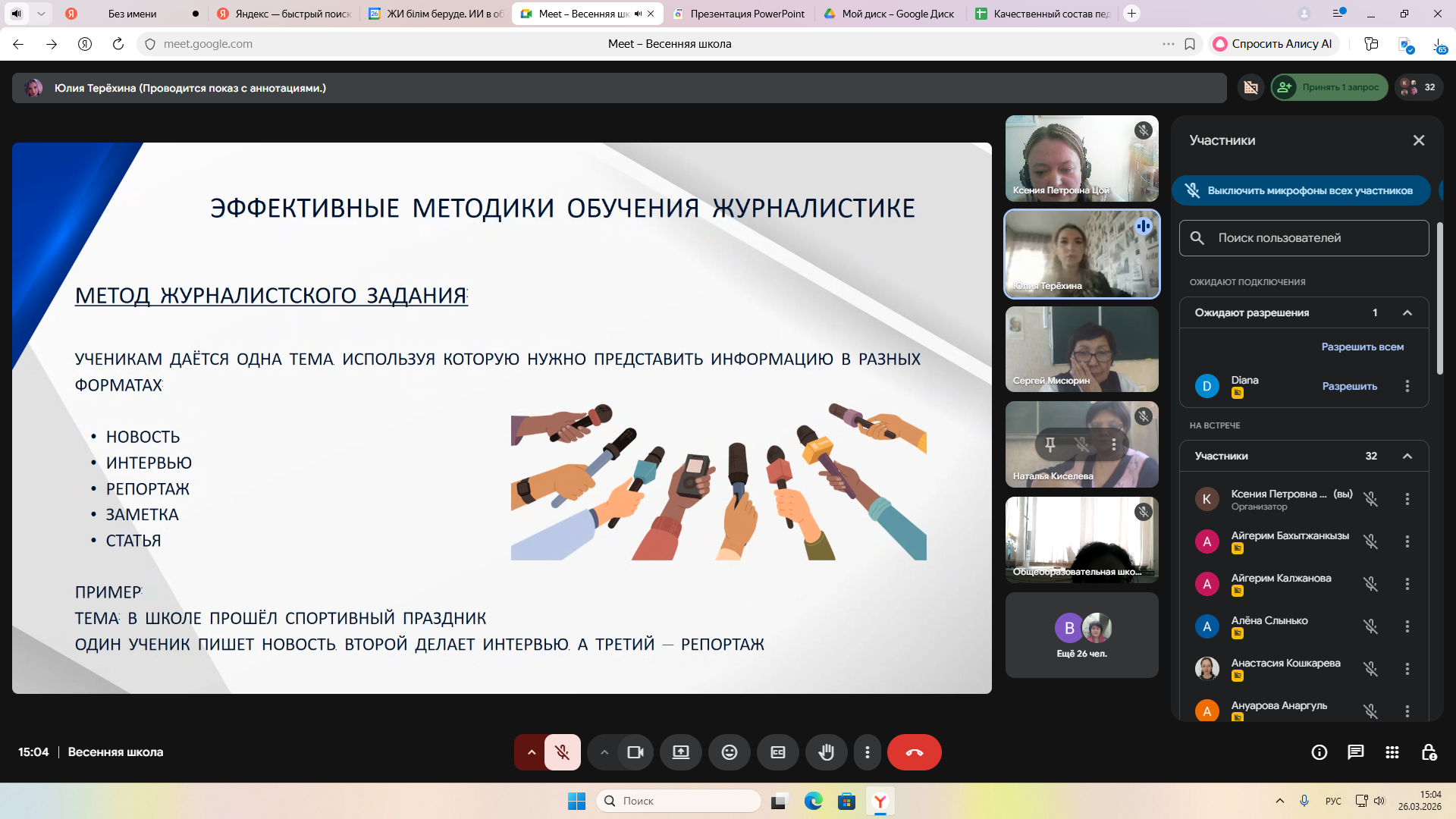
Task: Open host controls lock icon
Action: [x=1429, y=752]
